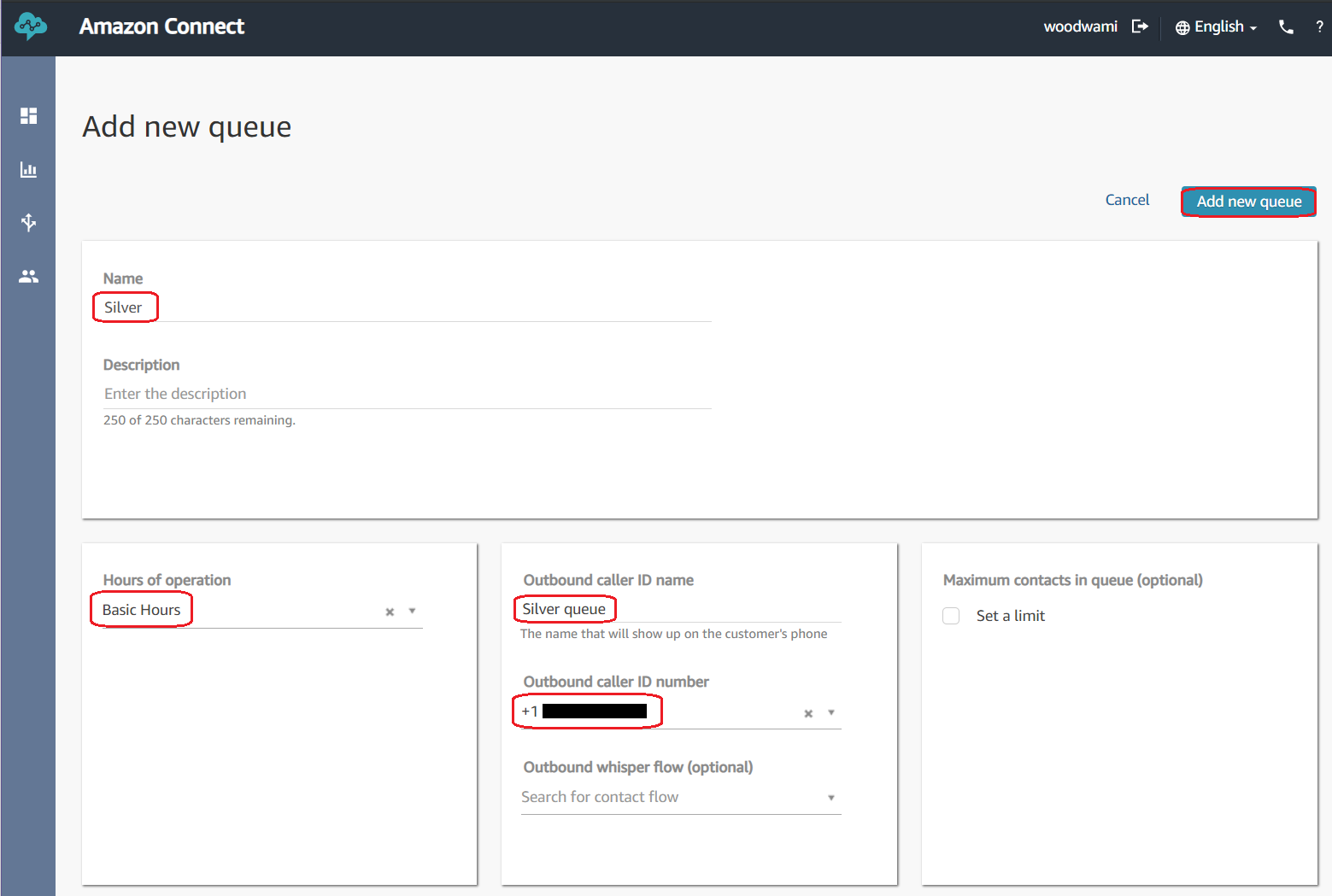Image resolution: width=1332 pixels, height=896 pixels.
Task: Expand the Outbound caller ID number dropdown arrow
Action: tap(831, 712)
